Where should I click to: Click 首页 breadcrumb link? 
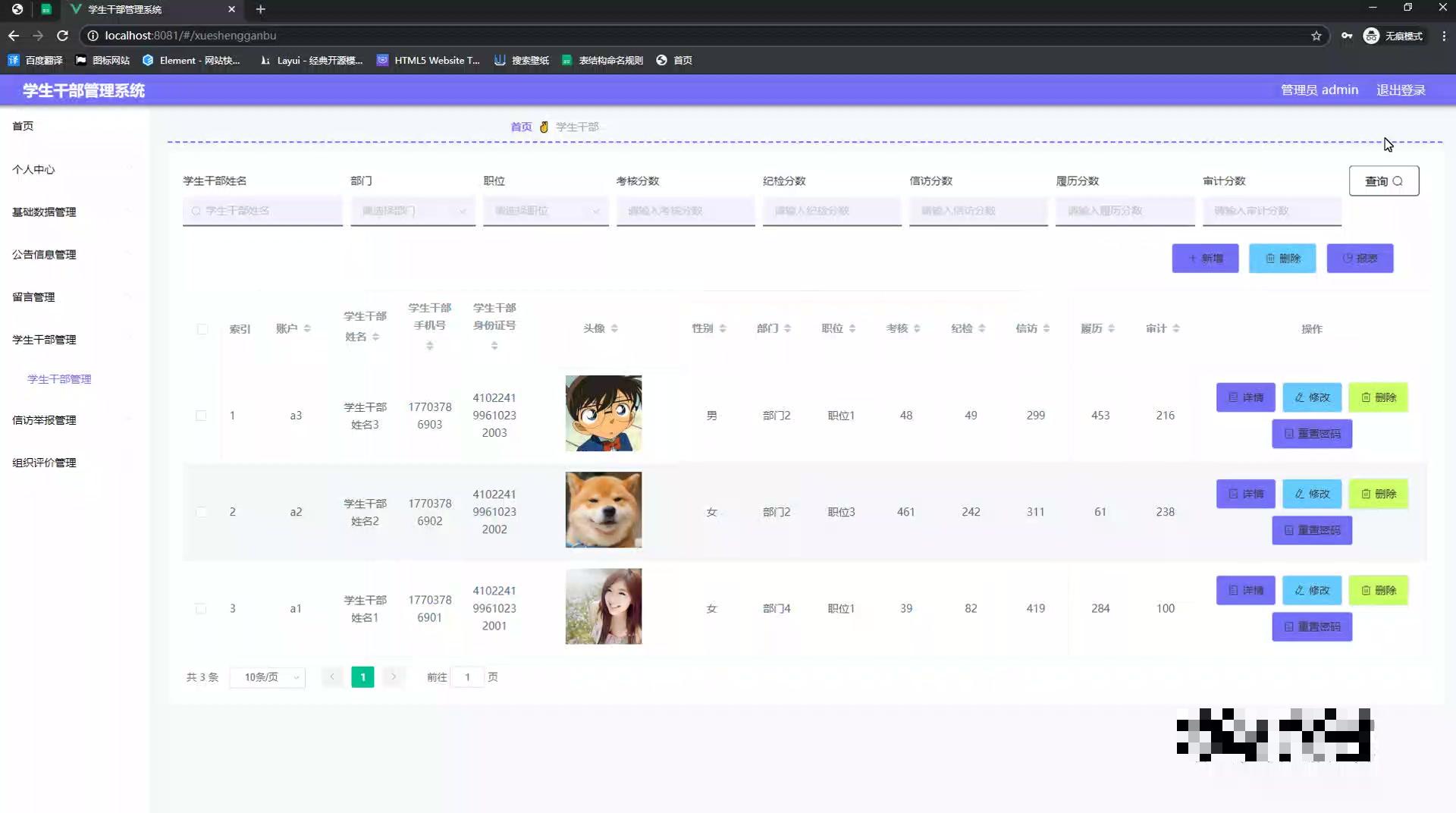tap(521, 127)
